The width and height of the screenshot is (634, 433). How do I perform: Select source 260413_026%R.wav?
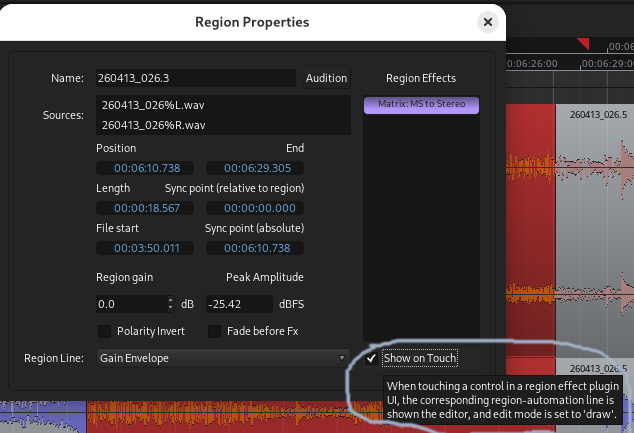tap(223, 125)
